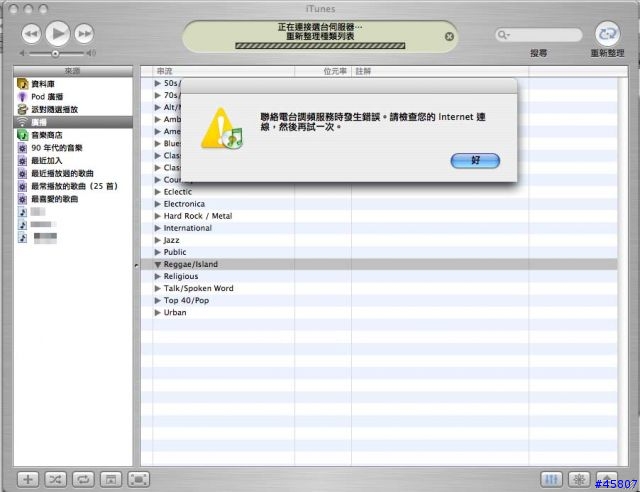Image resolution: width=640 pixels, height=492 pixels.
Task: Select the Top 40/Pop row text
Action: coord(186,301)
